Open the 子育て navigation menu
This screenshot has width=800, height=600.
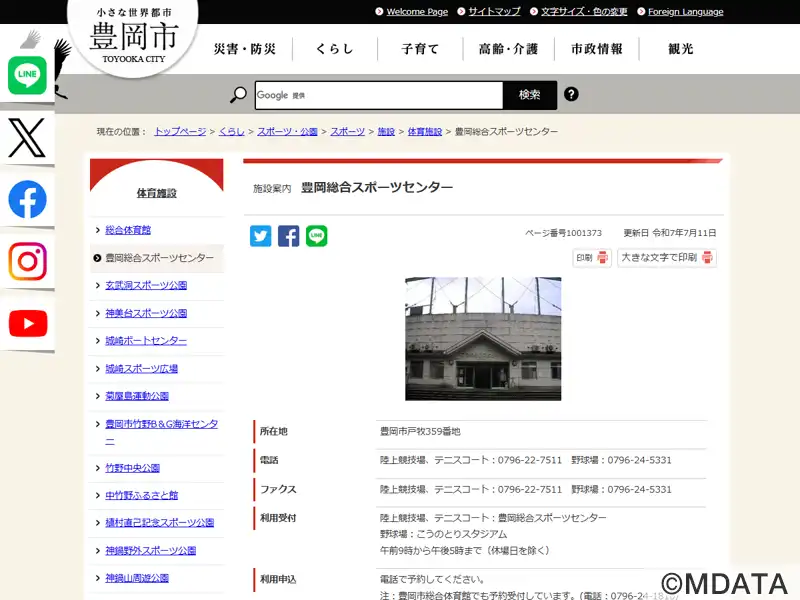click(420, 49)
